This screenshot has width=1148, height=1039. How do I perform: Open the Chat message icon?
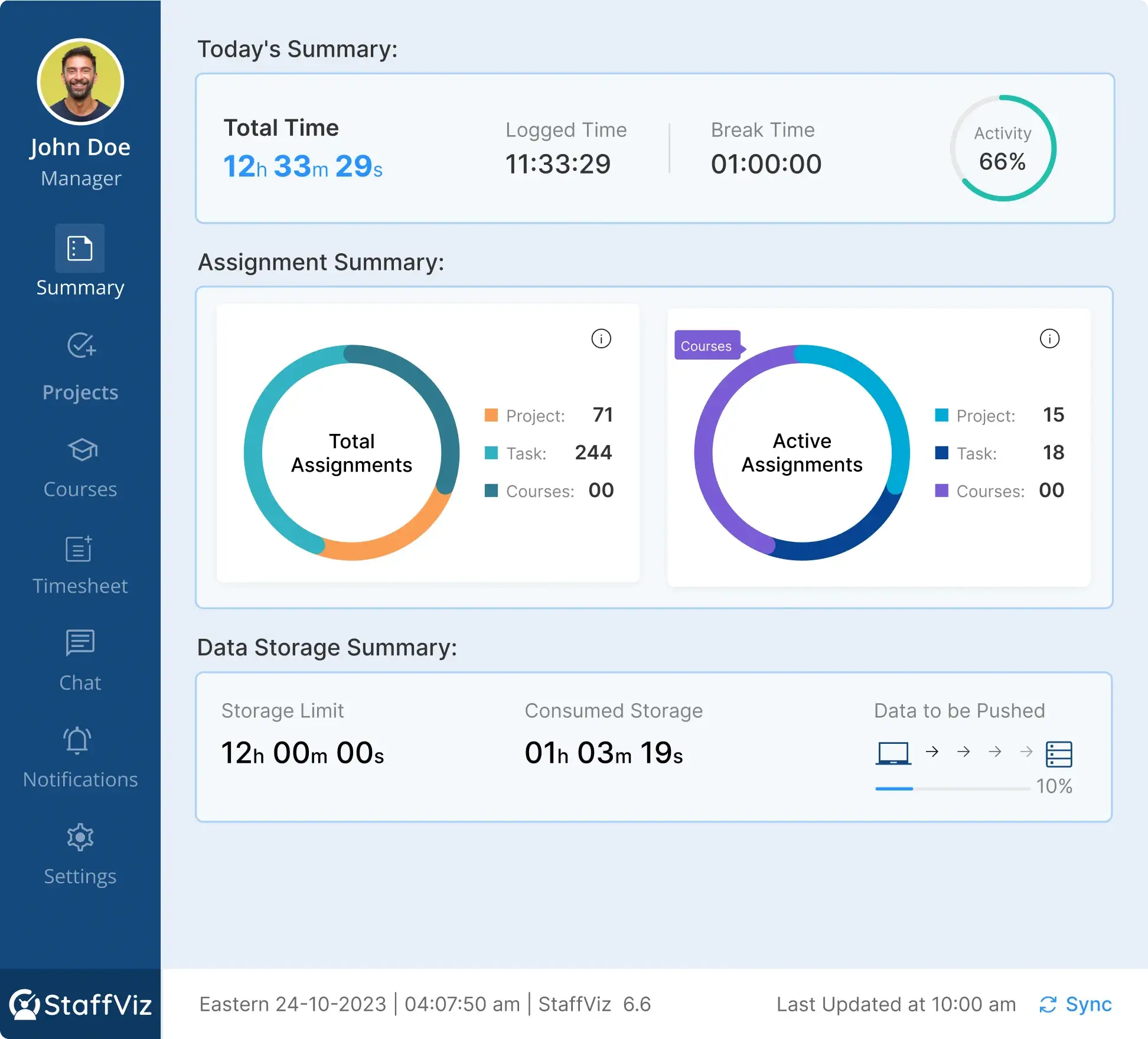80,642
